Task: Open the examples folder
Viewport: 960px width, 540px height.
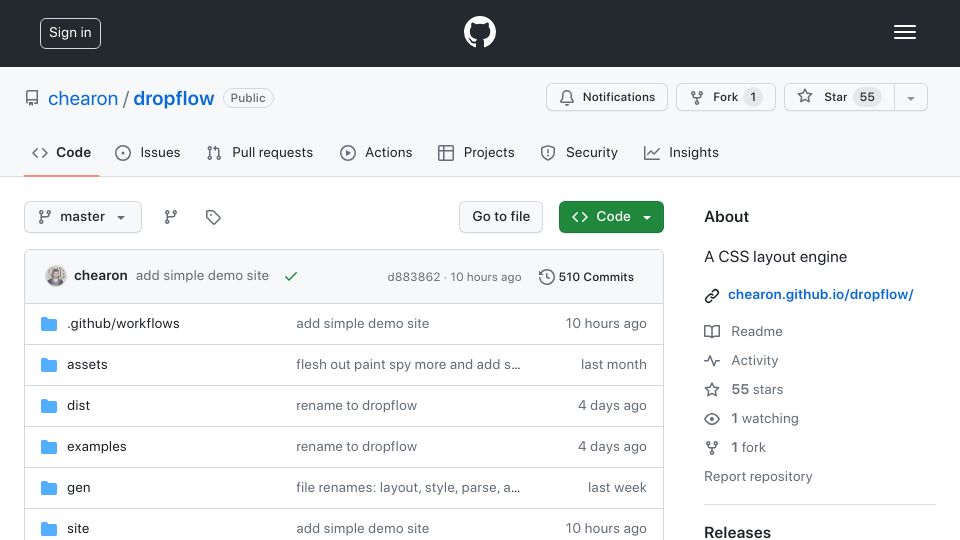Action: [x=97, y=446]
